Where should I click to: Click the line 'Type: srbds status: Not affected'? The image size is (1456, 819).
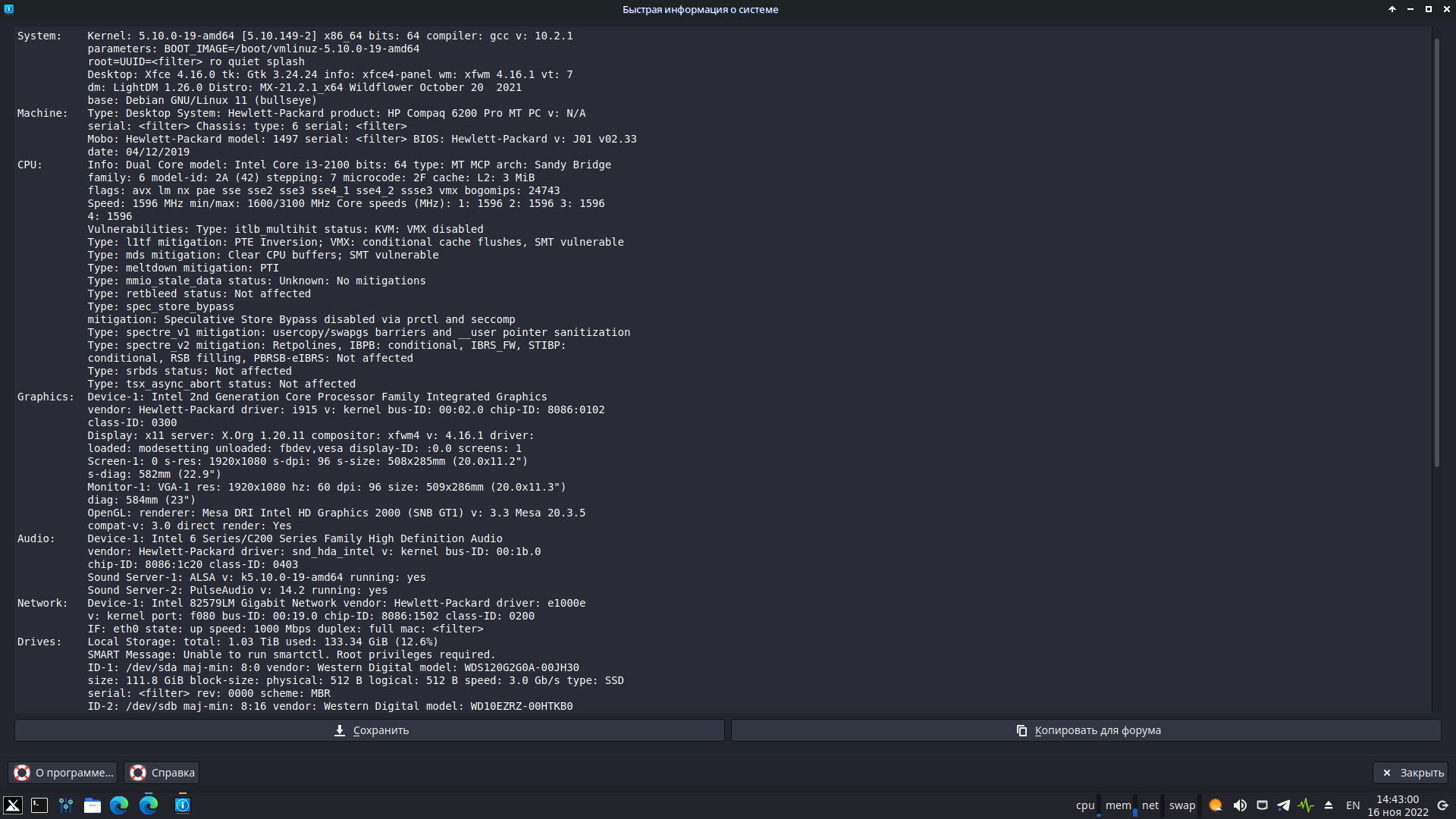tap(190, 371)
